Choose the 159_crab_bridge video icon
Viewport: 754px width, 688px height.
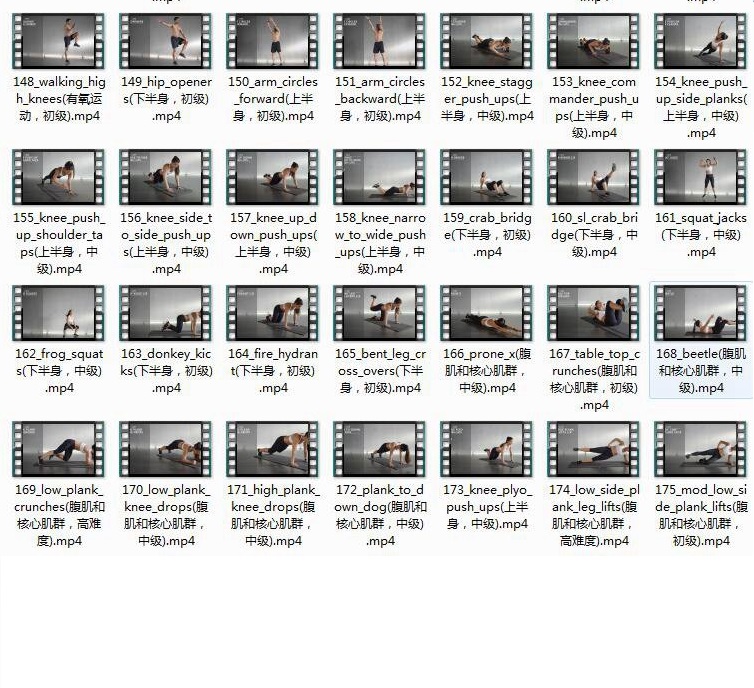point(487,178)
